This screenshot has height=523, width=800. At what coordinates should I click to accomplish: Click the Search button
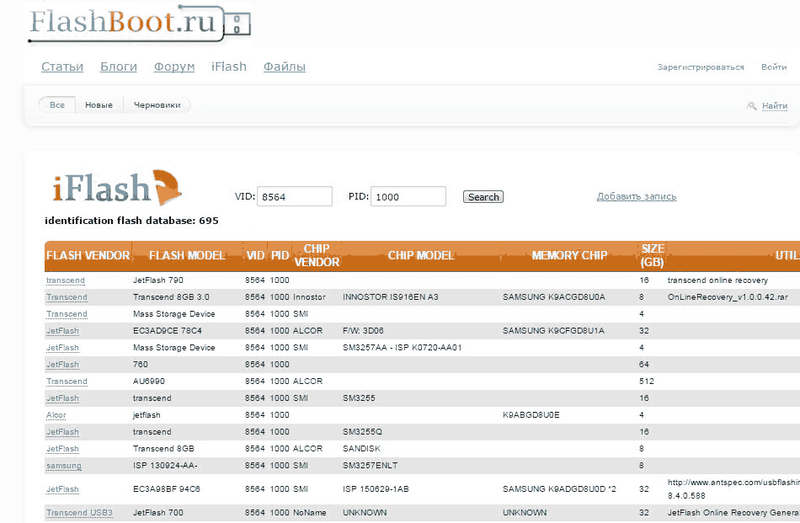point(483,197)
